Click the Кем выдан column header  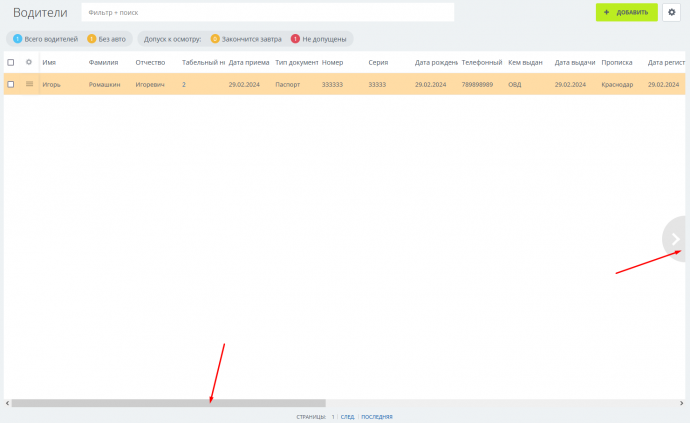[x=525, y=63]
